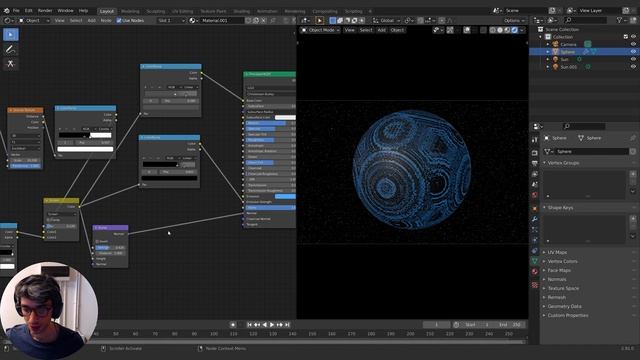Open the Tool properties tab icon

click(535, 140)
